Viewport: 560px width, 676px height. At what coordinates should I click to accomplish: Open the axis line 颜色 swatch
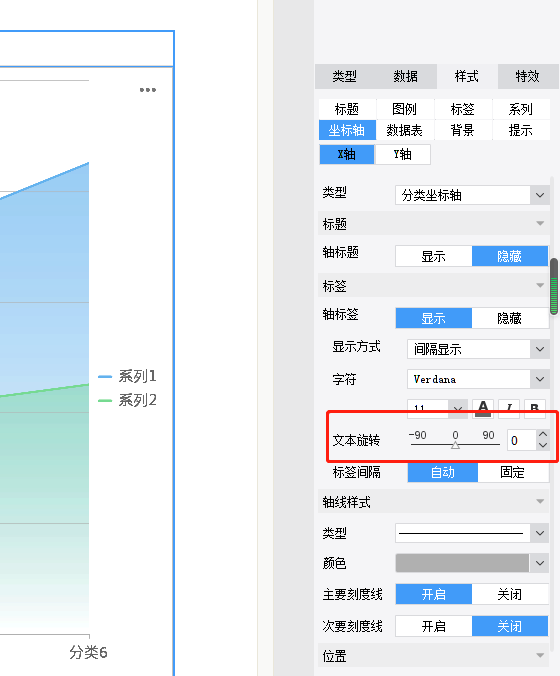[x=472, y=563]
